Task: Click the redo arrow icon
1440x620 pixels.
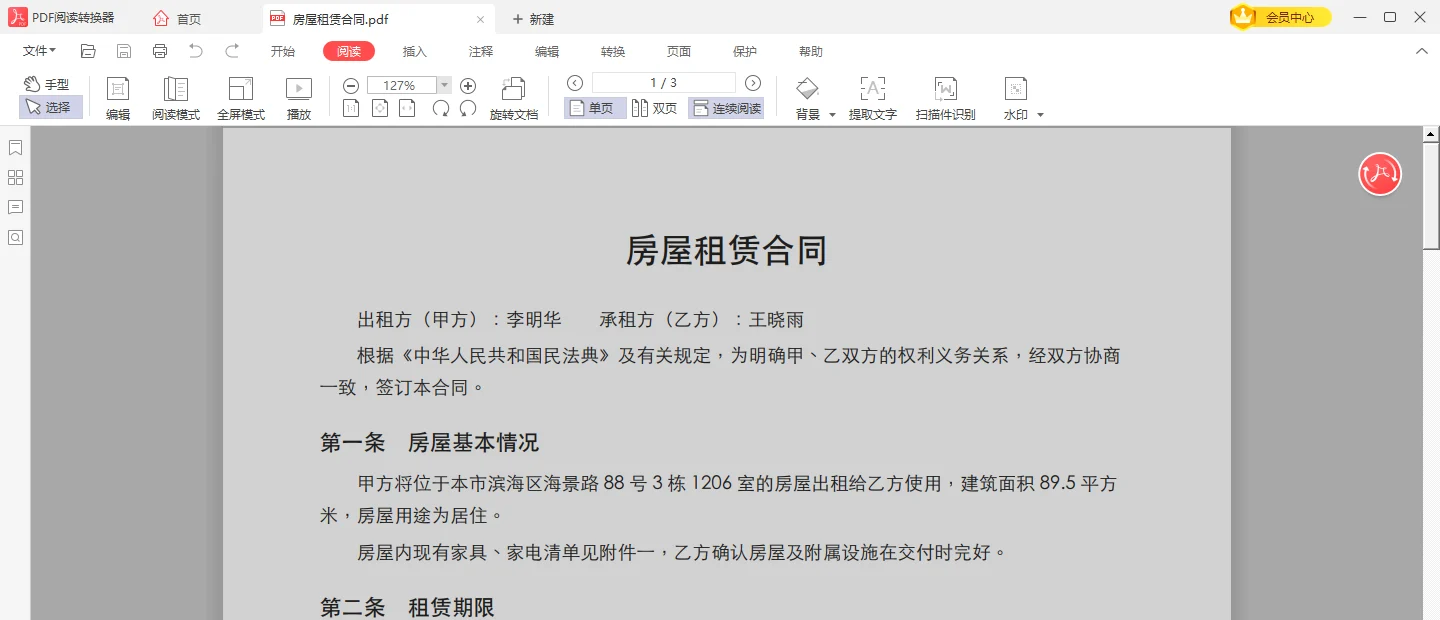Action: click(x=232, y=51)
